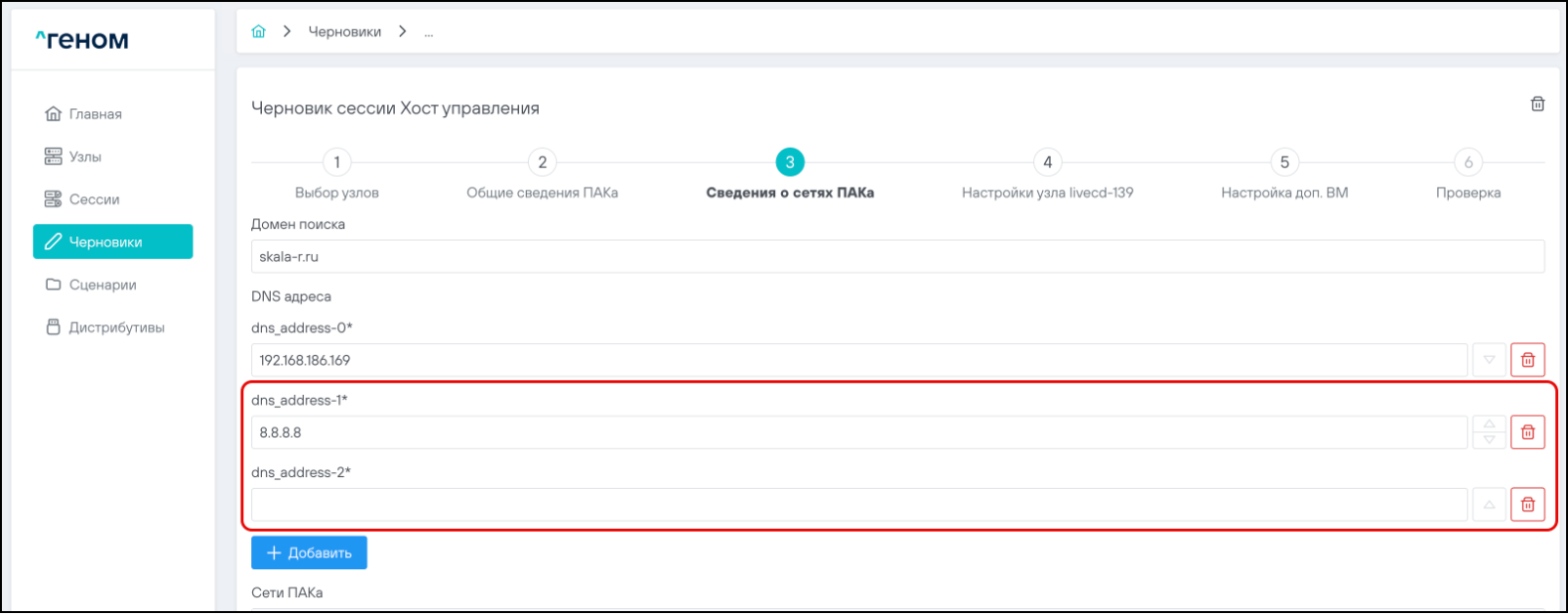Delete the dns_address-0 entry
The image size is (1568, 614).
[1527, 360]
